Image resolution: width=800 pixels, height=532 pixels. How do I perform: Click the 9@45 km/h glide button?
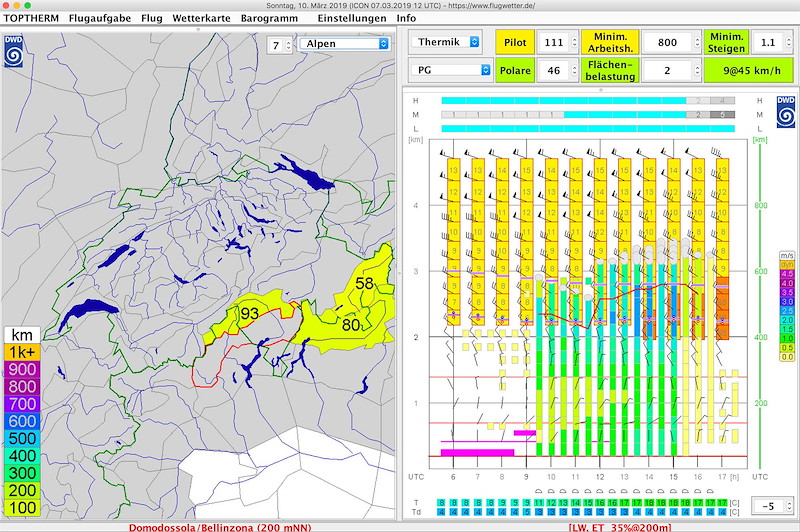(751, 70)
